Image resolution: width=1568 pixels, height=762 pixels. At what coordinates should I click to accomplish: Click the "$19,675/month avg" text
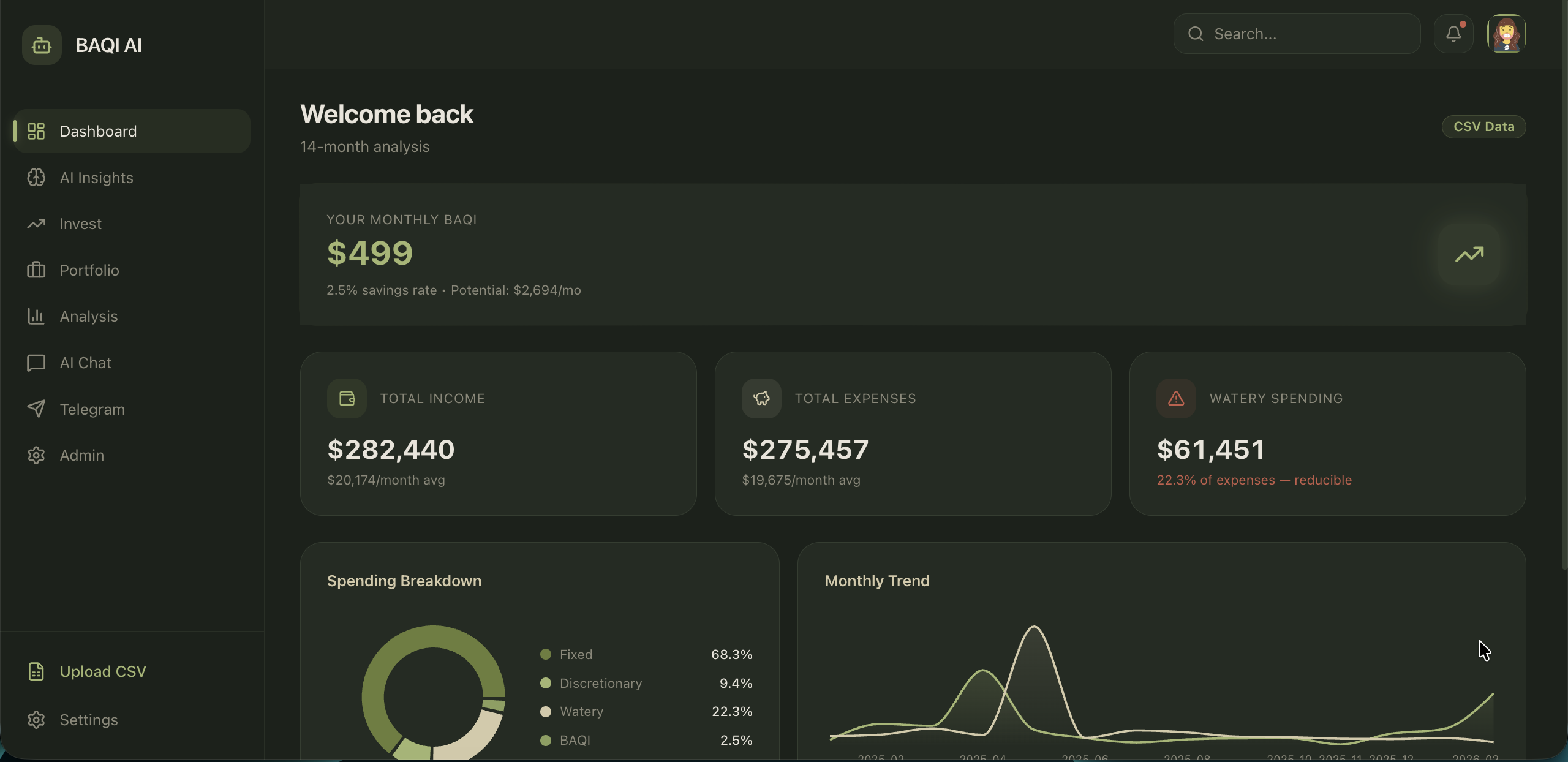pos(801,480)
